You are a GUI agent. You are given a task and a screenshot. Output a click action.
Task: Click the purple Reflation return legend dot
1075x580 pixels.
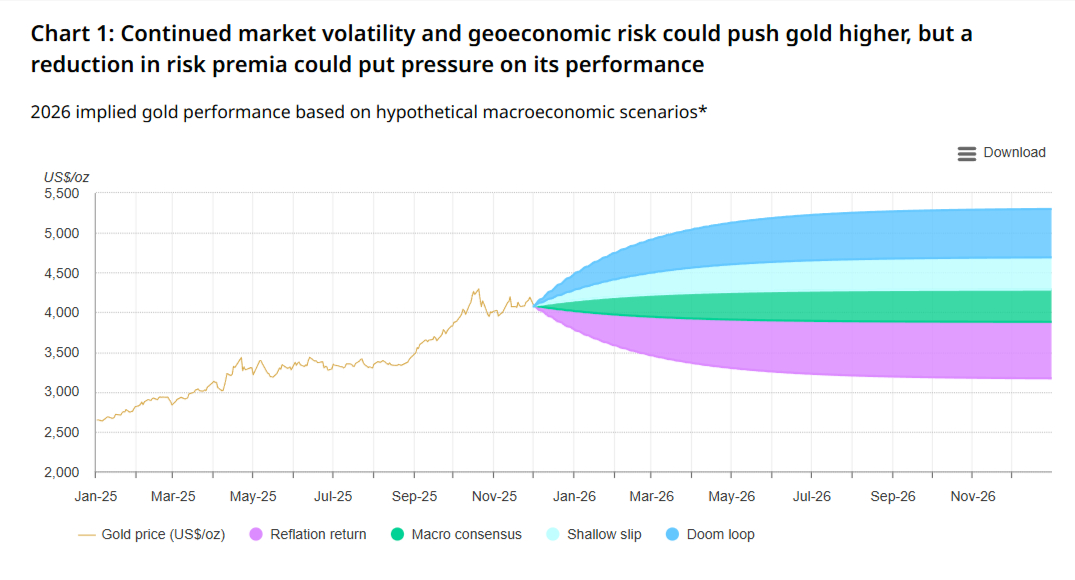[256, 534]
